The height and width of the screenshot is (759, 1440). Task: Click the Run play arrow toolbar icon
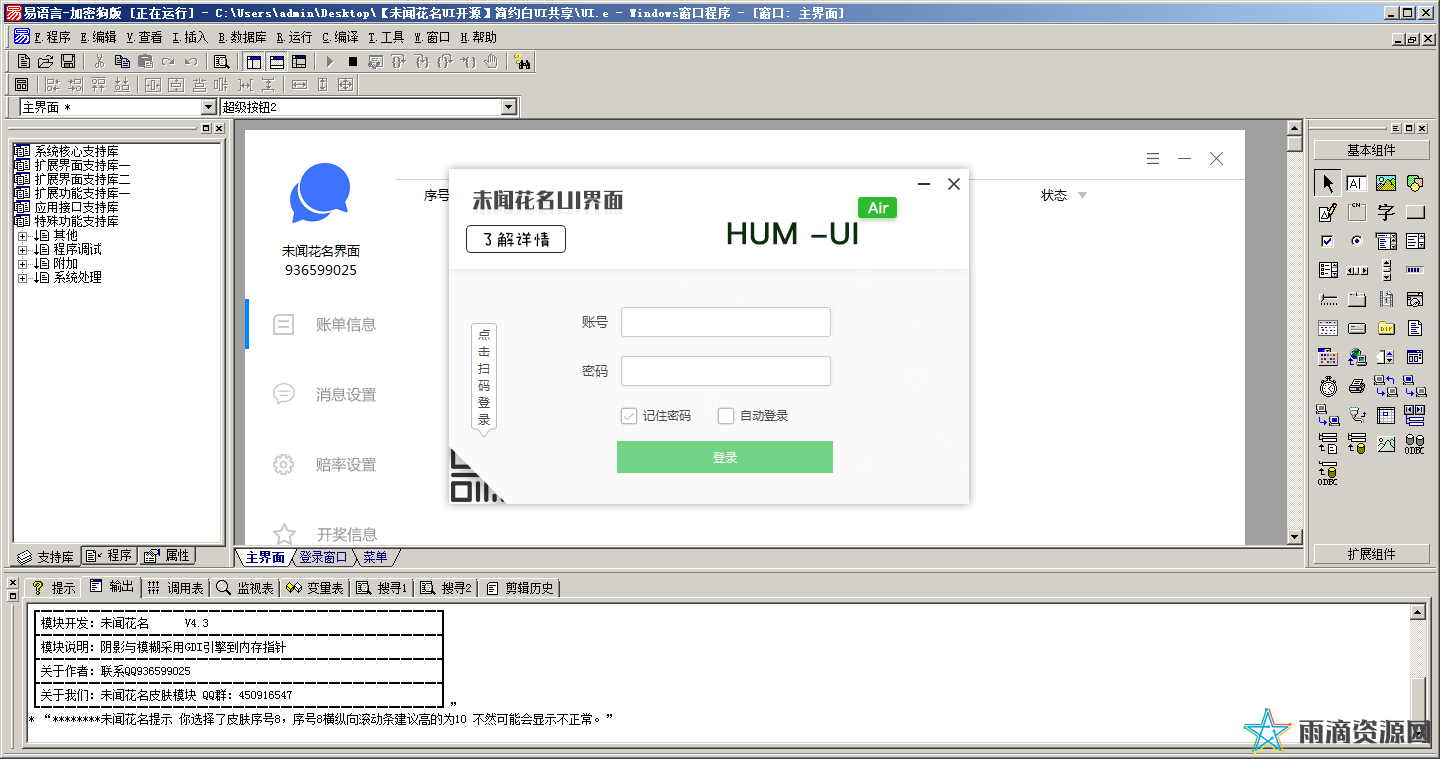point(330,61)
